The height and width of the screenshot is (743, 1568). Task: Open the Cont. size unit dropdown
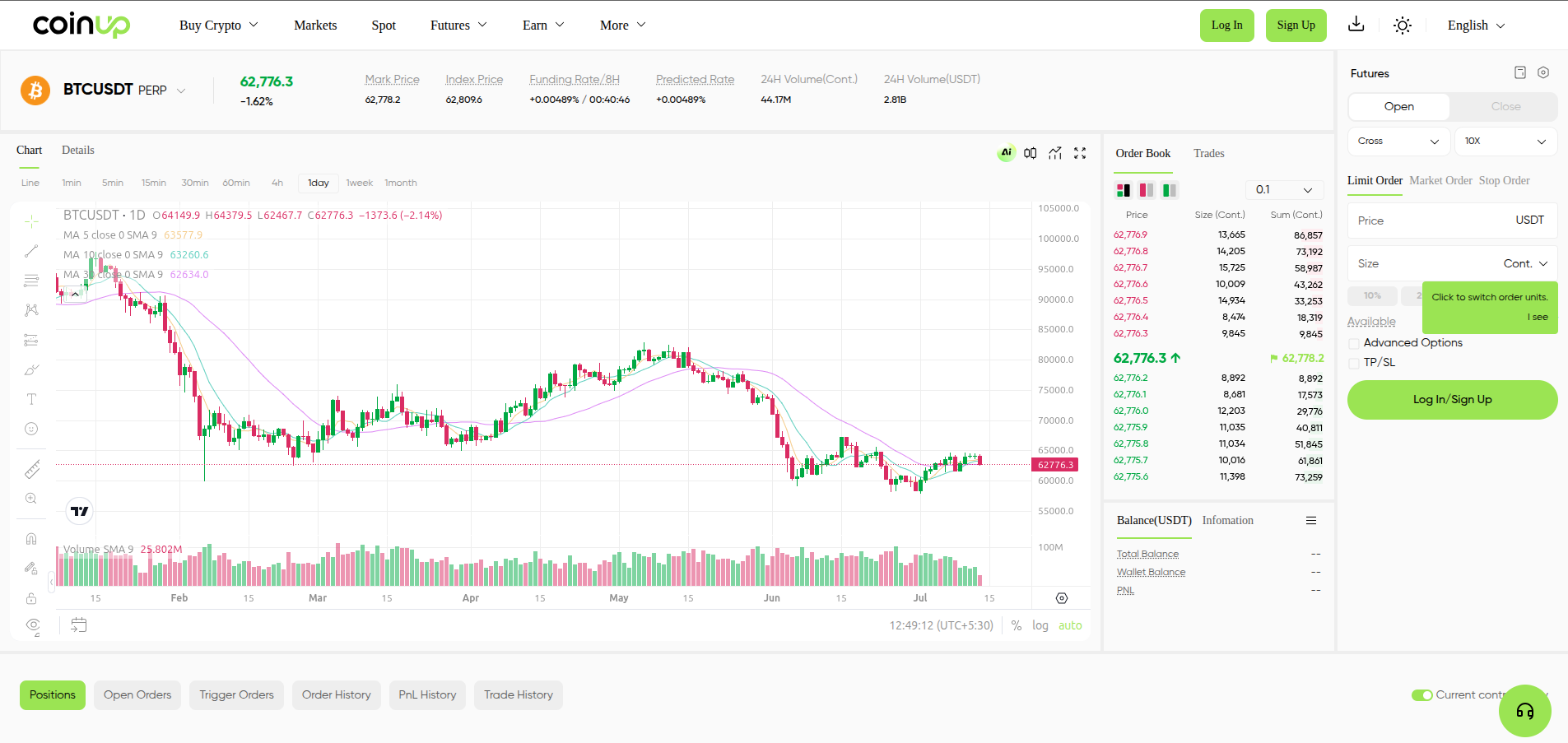(1526, 263)
